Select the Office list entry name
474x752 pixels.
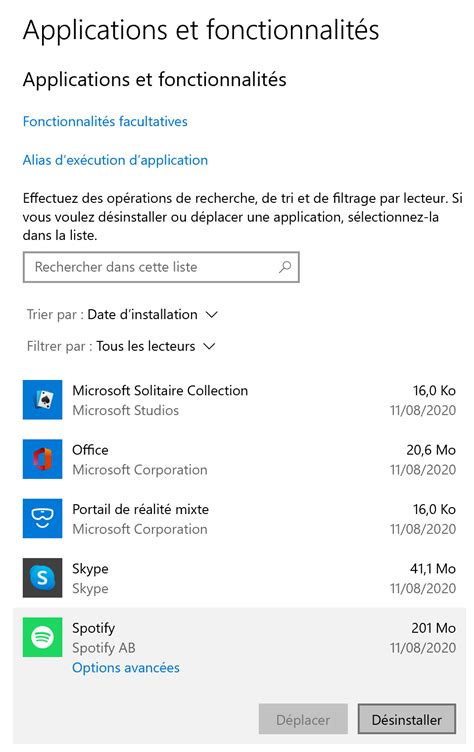coord(90,450)
